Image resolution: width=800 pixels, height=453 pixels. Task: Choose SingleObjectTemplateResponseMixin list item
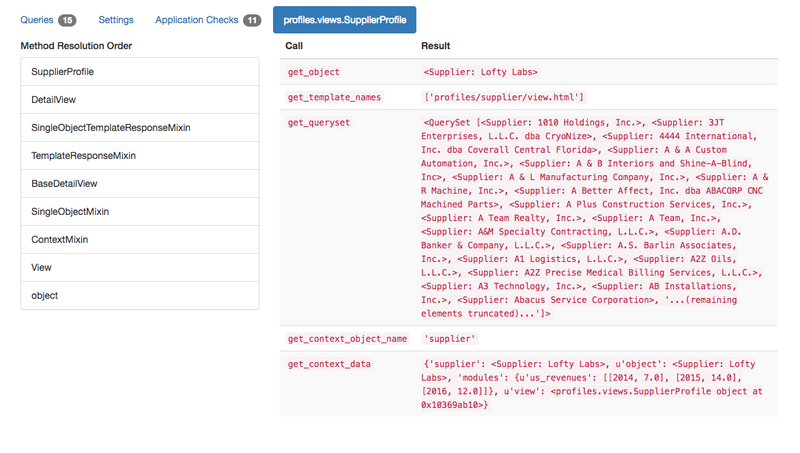point(139,128)
